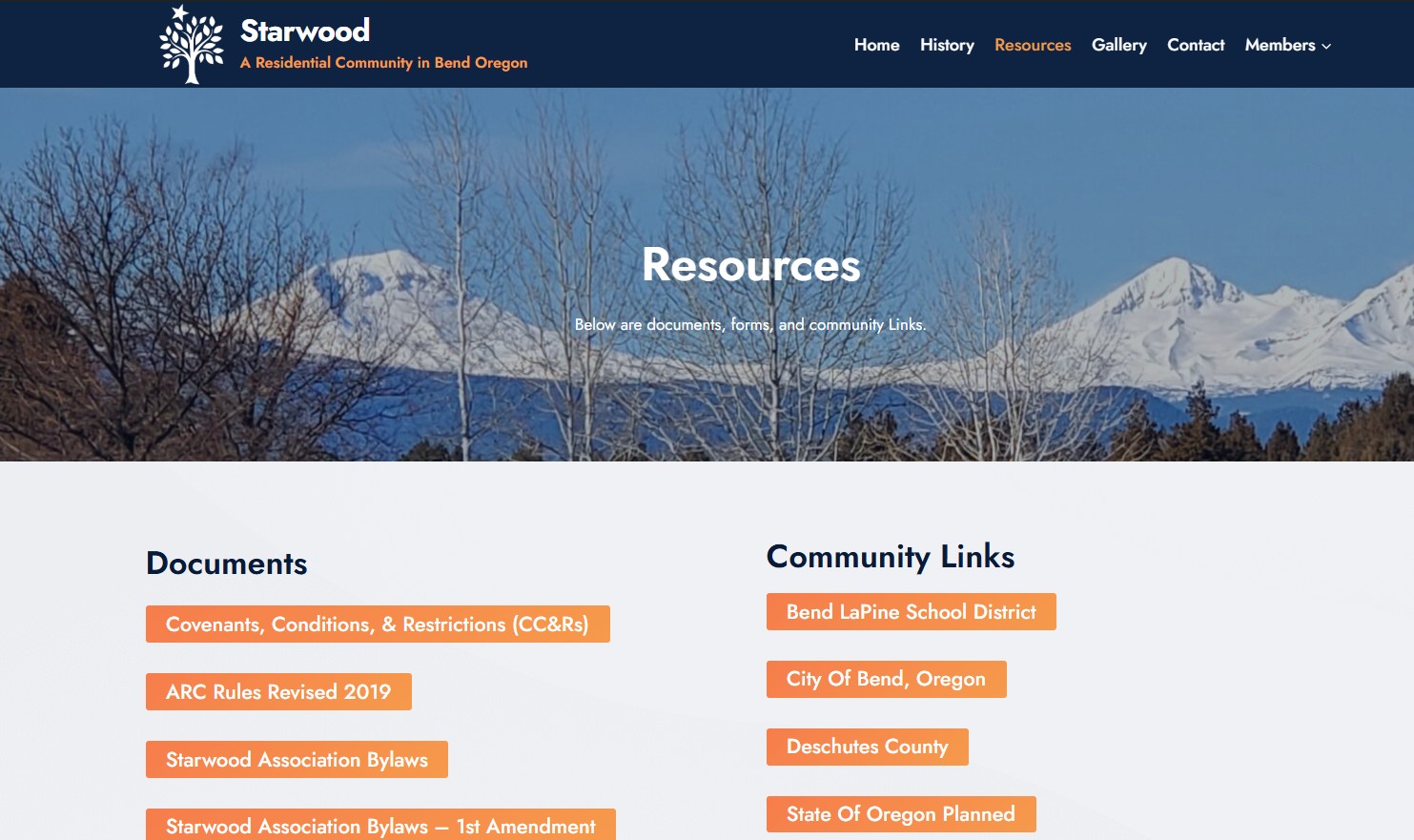Visit the City Of Bend, Oregon link
Image resolution: width=1414 pixels, height=840 pixels.
point(887,680)
